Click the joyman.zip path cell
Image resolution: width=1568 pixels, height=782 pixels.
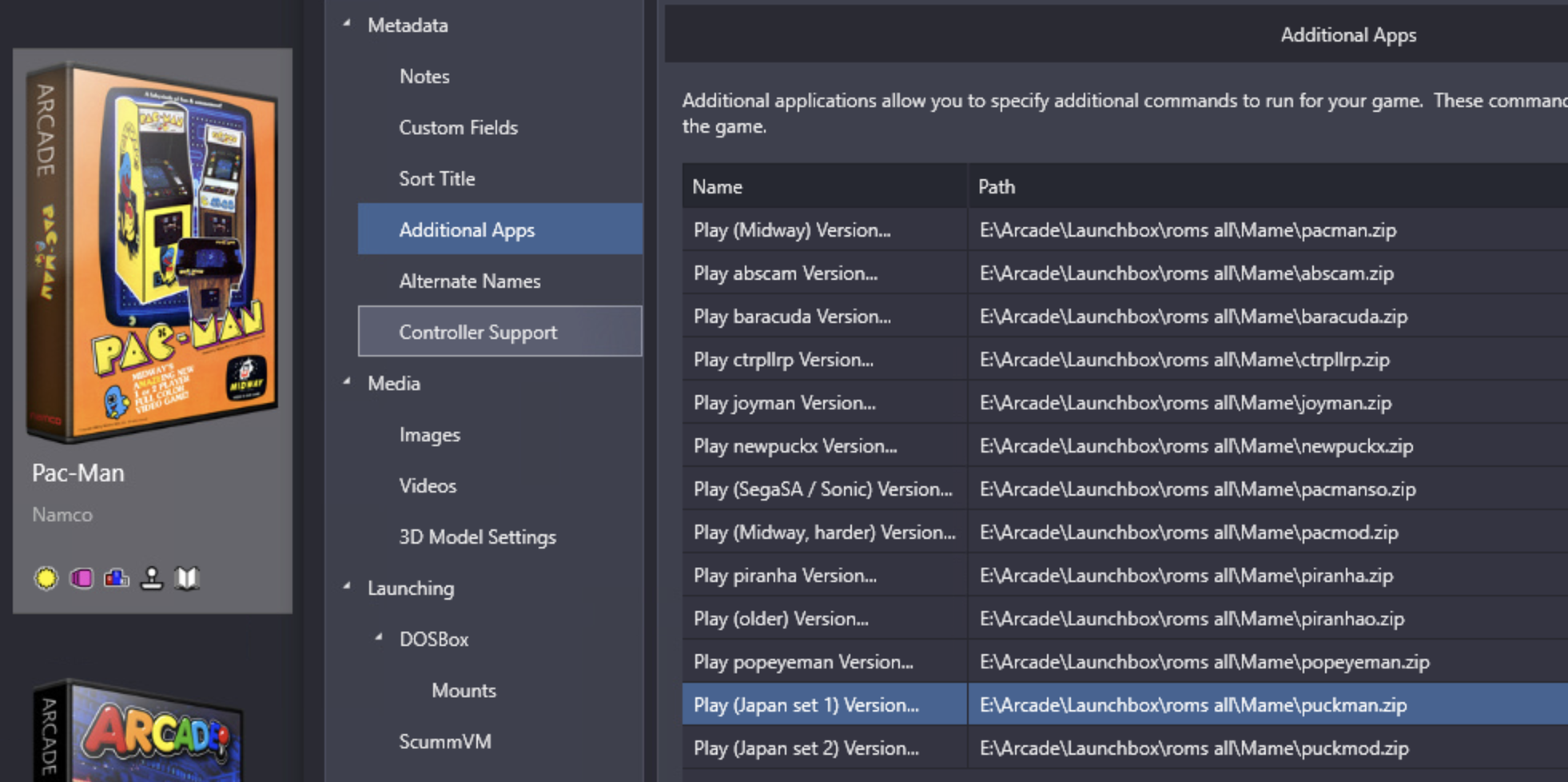click(1268, 403)
